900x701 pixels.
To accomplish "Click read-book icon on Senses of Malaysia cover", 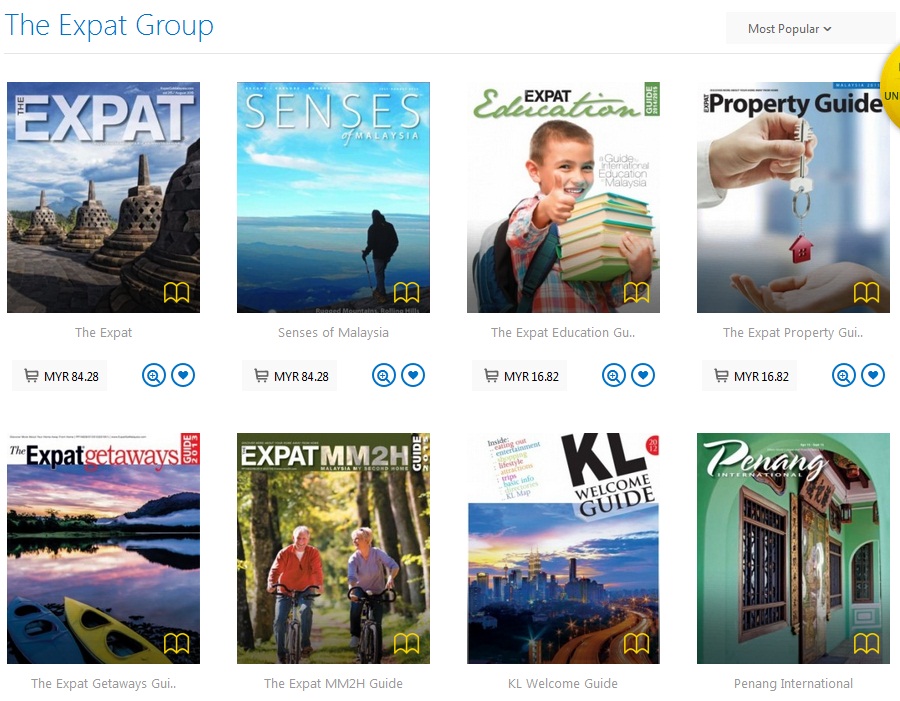I will (x=406, y=292).
